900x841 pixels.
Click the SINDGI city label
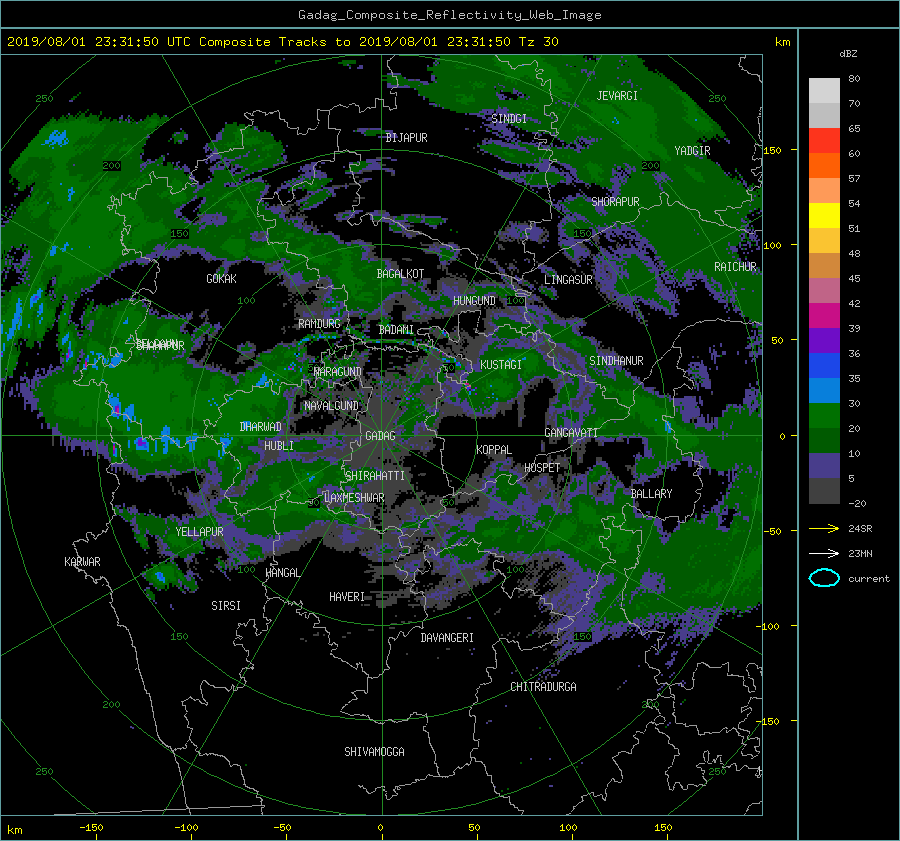pos(509,118)
